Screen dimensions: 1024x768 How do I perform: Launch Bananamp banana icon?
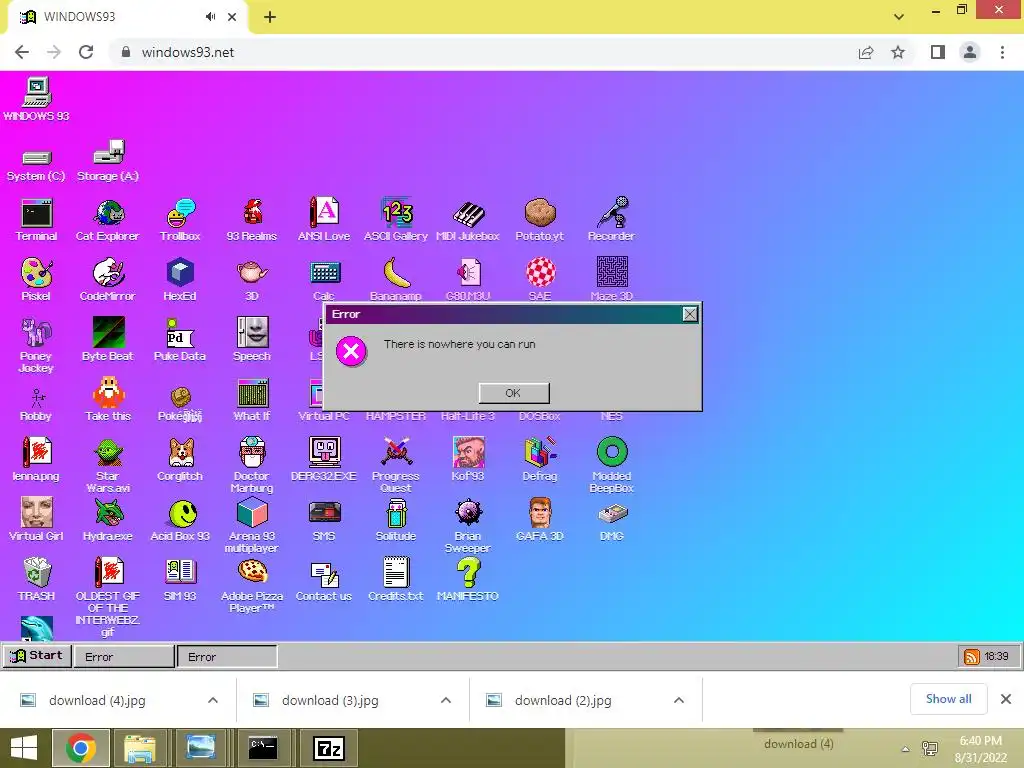[x=396, y=280]
